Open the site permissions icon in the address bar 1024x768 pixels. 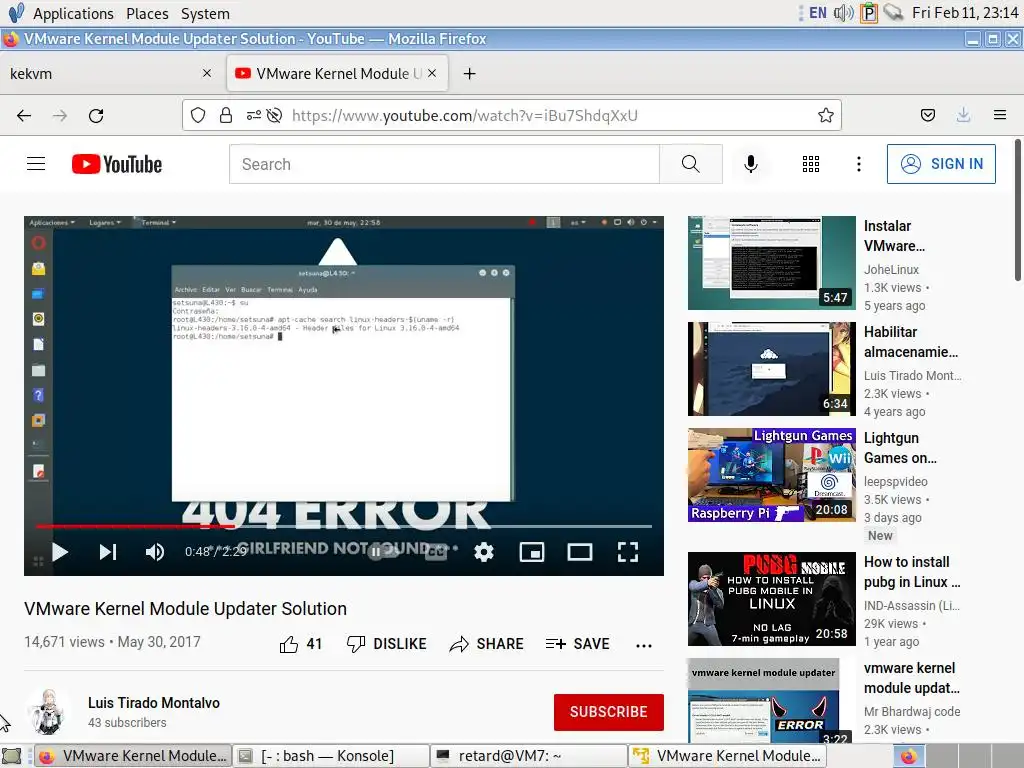click(253, 116)
